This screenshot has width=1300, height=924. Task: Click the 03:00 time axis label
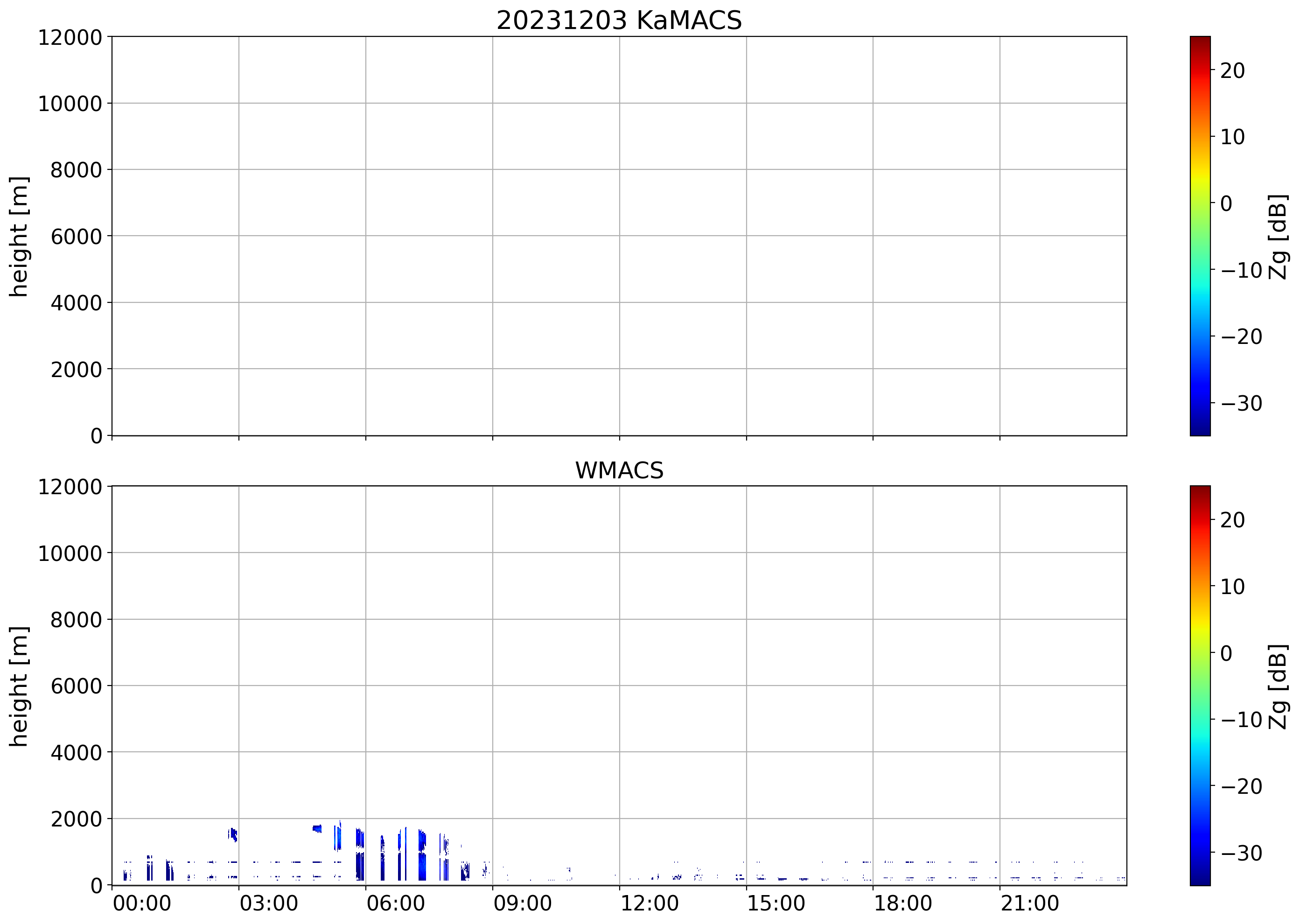[268, 903]
